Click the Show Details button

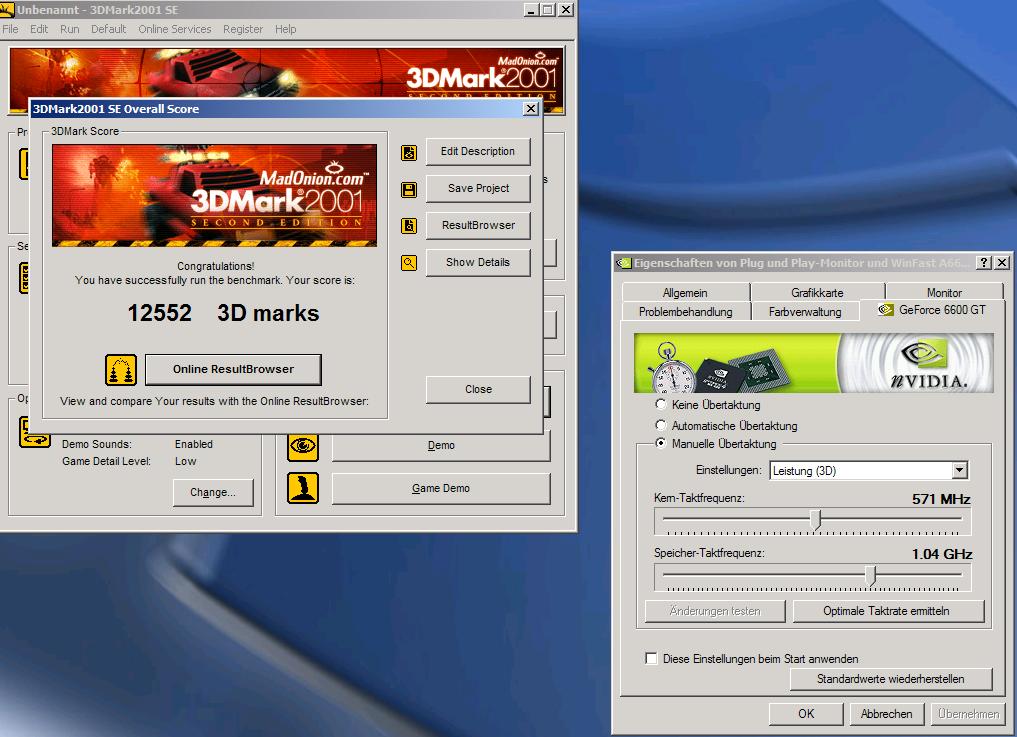[x=478, y=263]
